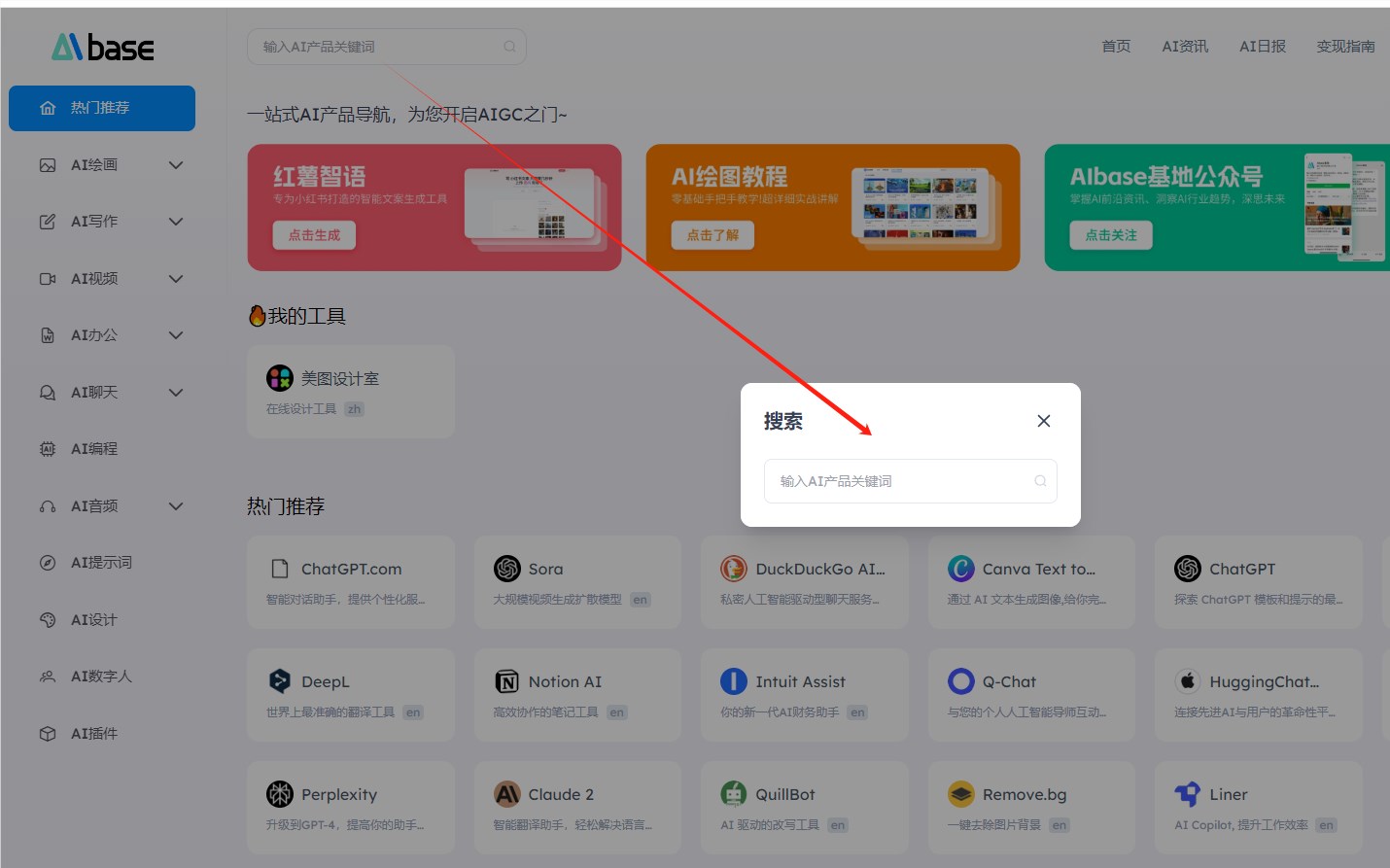The width and height of the screenshot is (1390, 868).
Task: Click the AI数字人 people icon
Action: point(48,677)
